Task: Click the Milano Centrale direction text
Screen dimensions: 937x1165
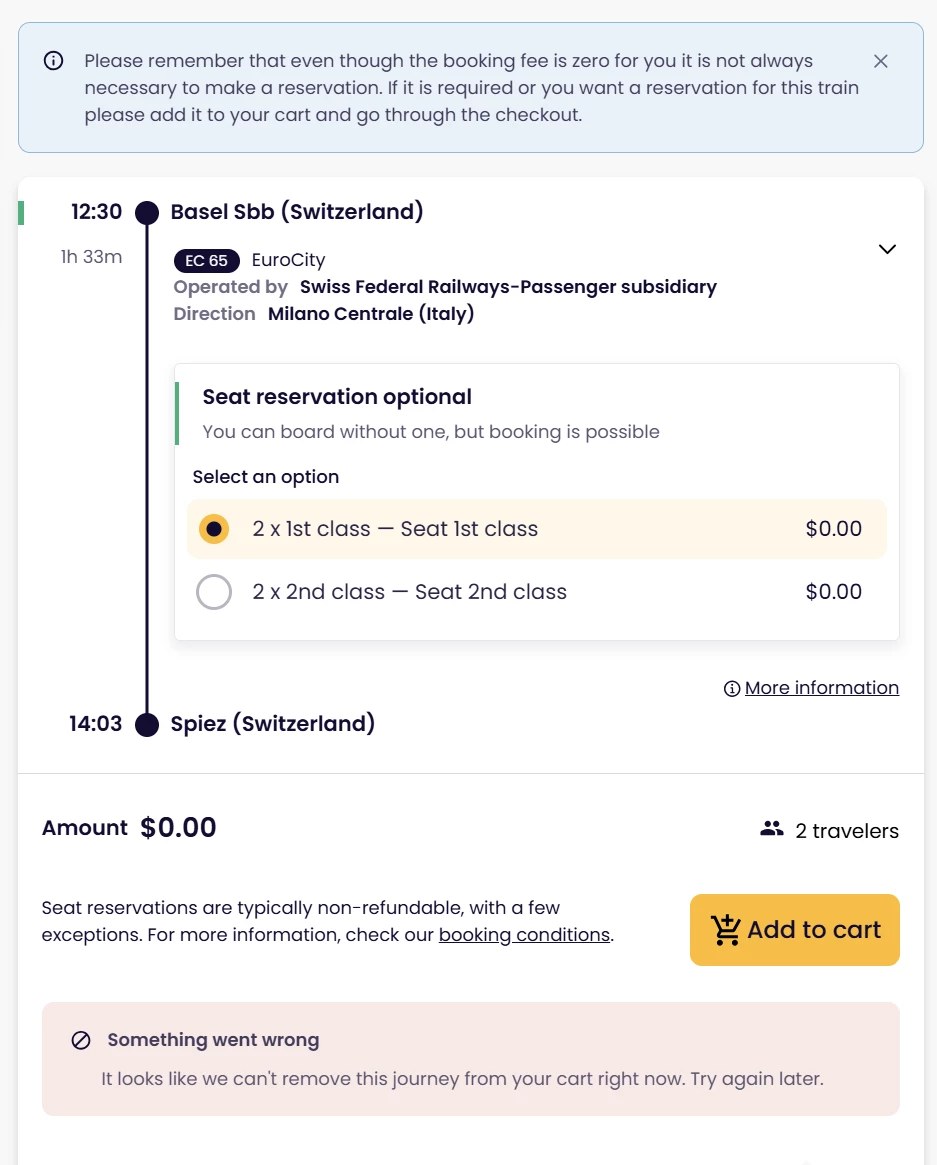Action: (x=371, y=314)
